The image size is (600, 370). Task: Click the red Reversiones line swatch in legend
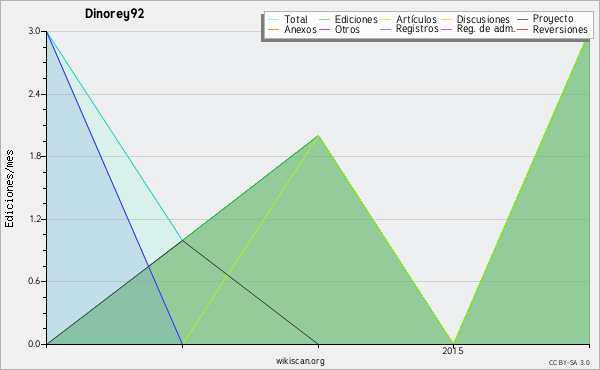click(522, 29)
